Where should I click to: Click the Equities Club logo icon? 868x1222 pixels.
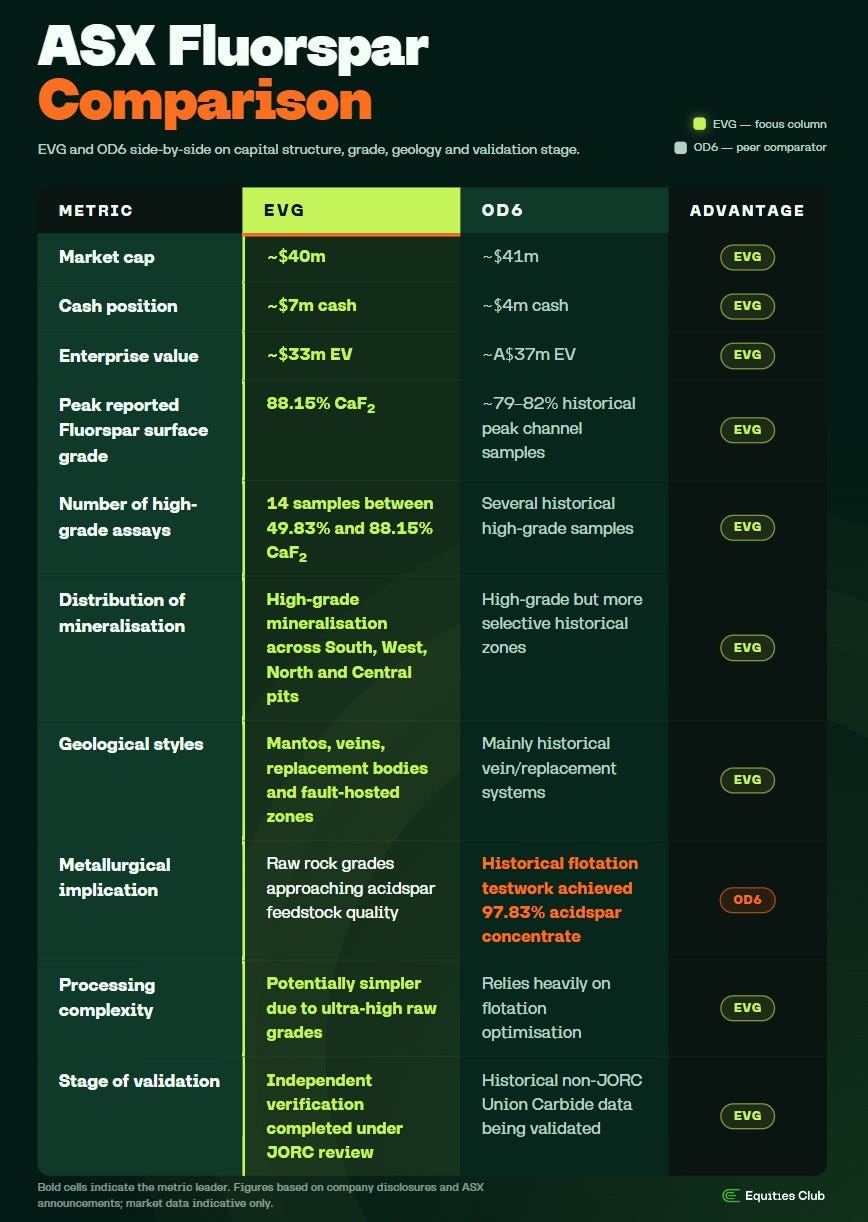click(x=731, y=1195)
